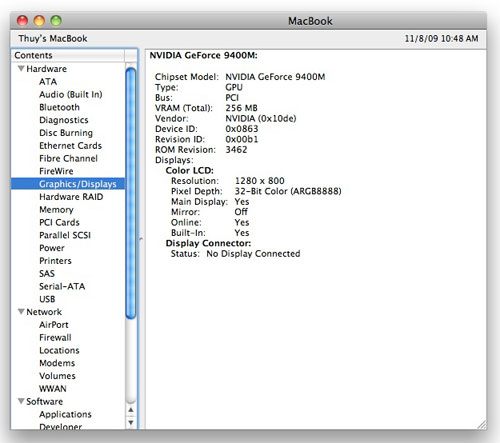
Task: Select Audio (Built In) item
Action: (70, 94)
